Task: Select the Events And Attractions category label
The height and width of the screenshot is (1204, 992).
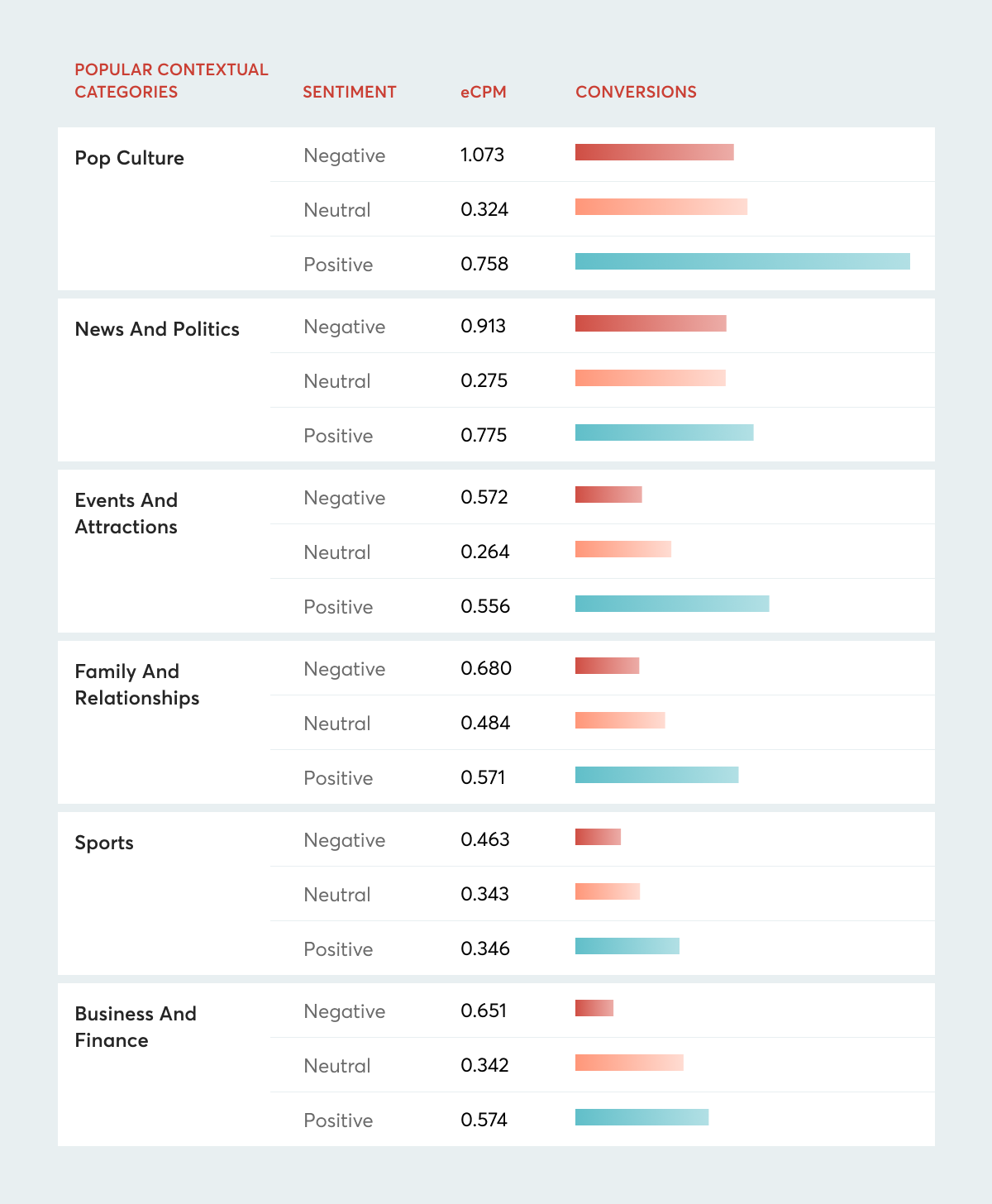Action: pos(126,514)
